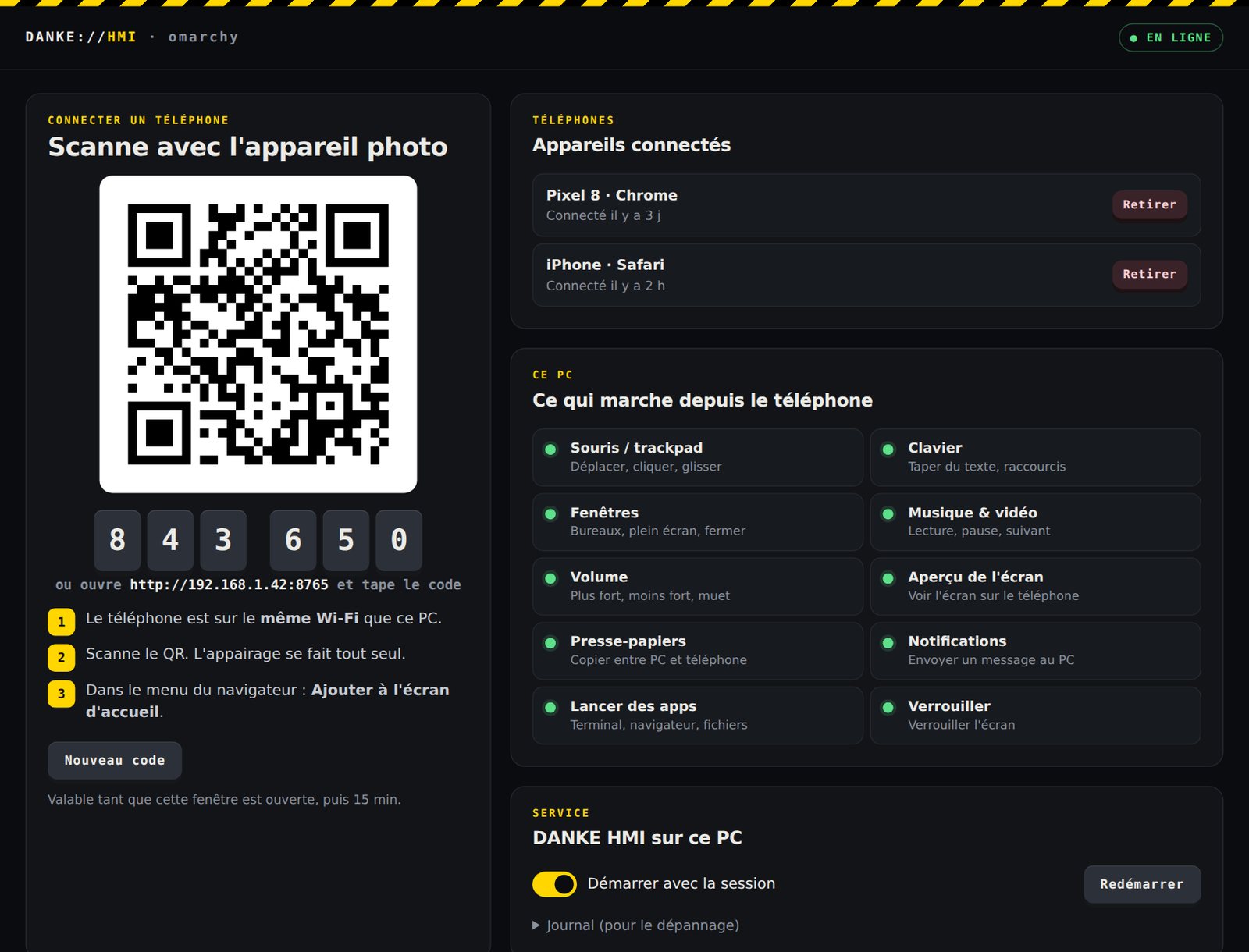This screenshot has width=1249, height=952.
Task: Click green status dot for Musique & vidéo
Action: (888, 514)
